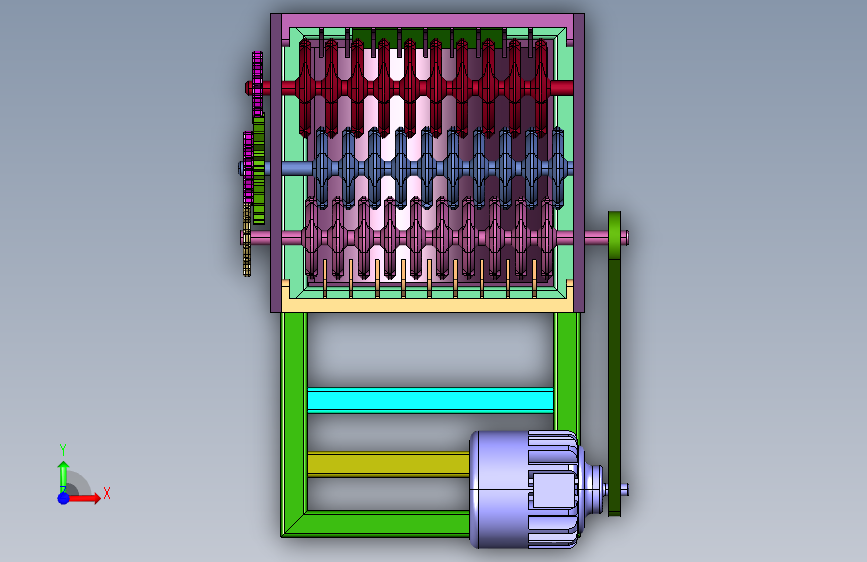867x562 pixels.
Task: Click the blue Z axis origin ball
Action: (64, 498)
